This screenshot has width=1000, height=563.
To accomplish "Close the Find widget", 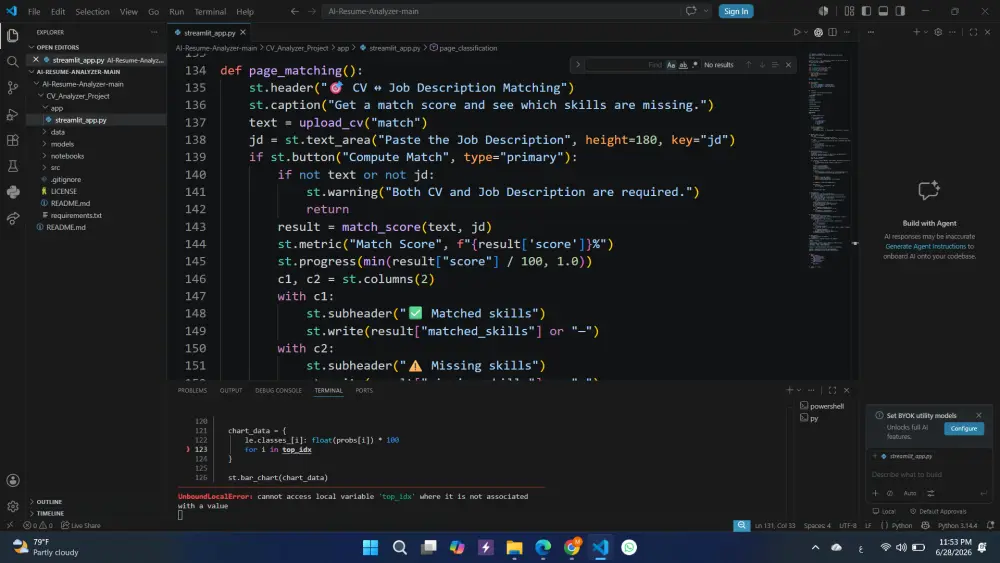I will [788, 64].
